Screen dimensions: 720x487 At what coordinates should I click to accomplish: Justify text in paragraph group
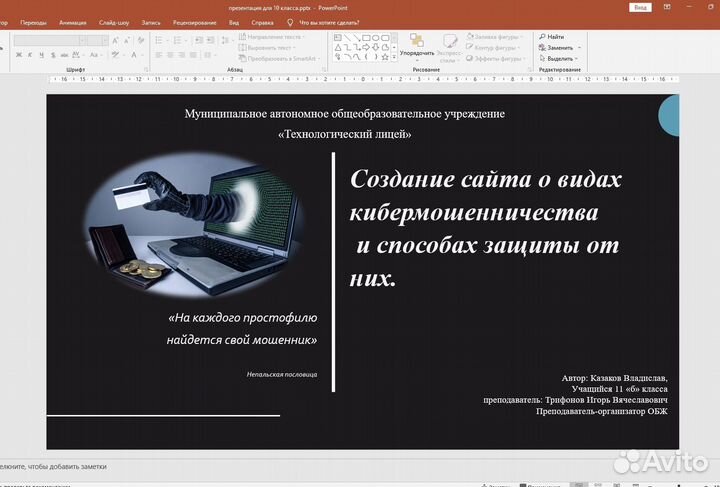click(x=193, y=55)
